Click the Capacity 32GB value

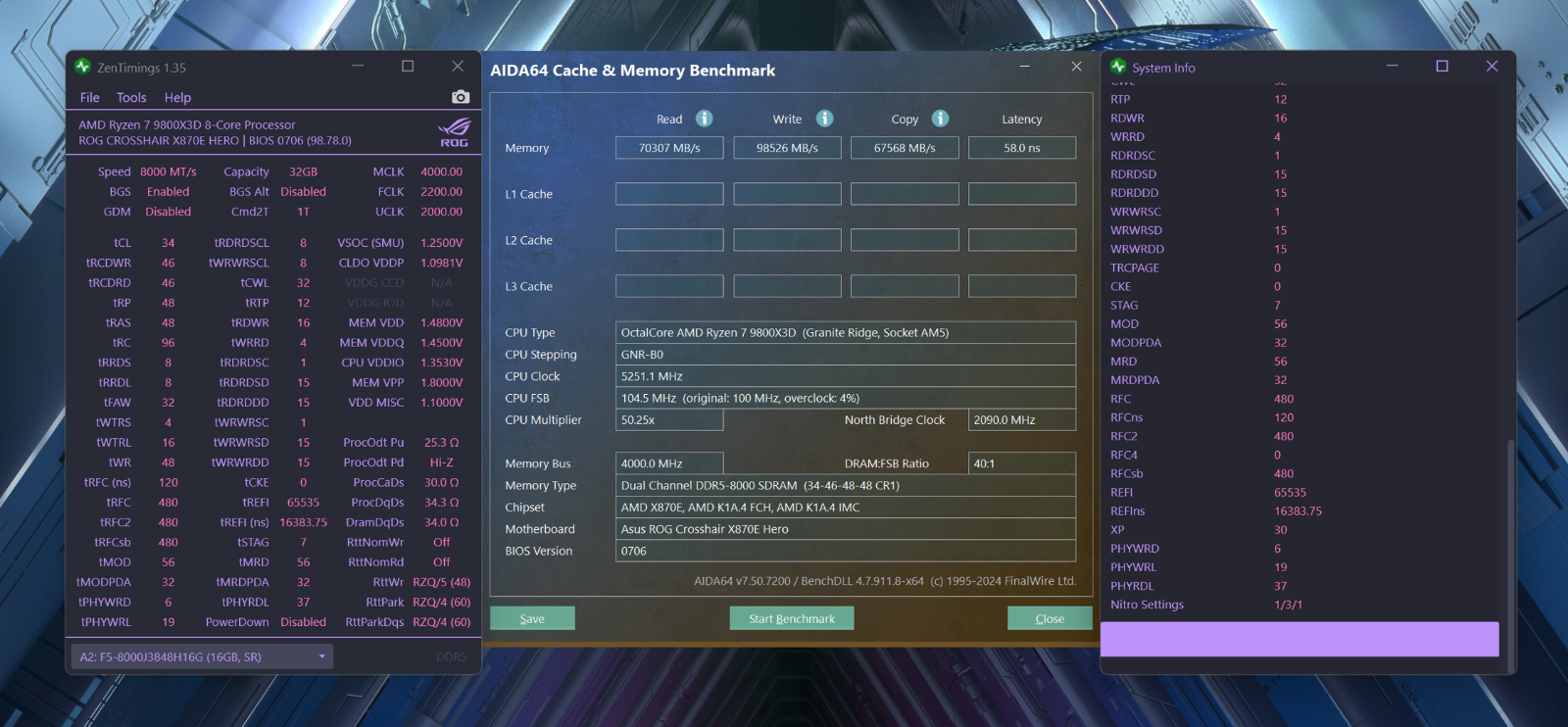pyautogui.click(x=304, y=171)
